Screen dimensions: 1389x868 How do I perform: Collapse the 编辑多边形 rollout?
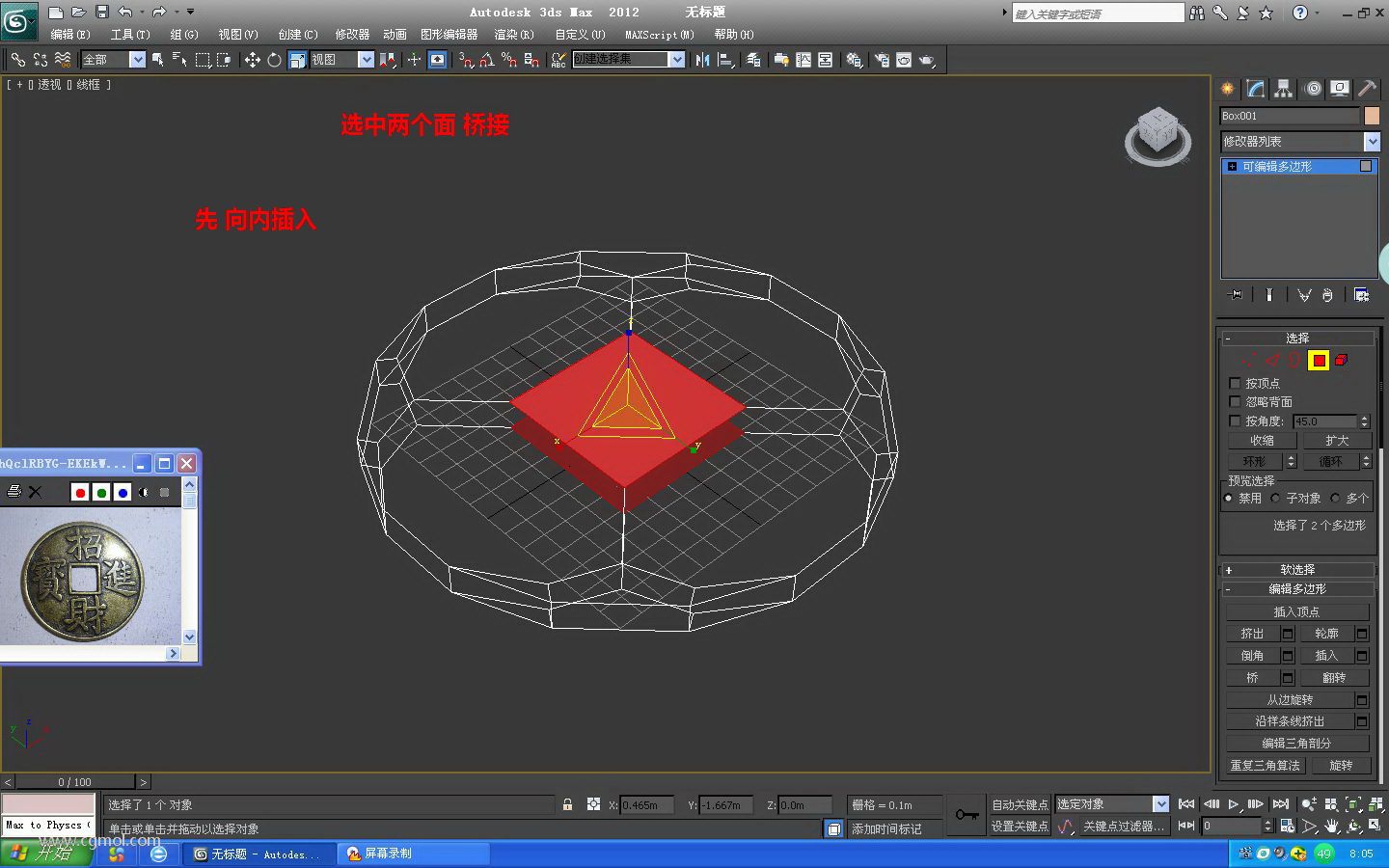pos(1297,589)
